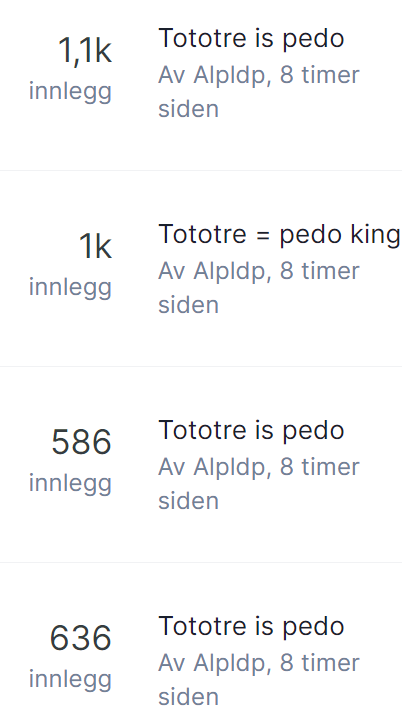Click the innlegg label under 636
Viewport: 402px width, 724px height.
70,679
